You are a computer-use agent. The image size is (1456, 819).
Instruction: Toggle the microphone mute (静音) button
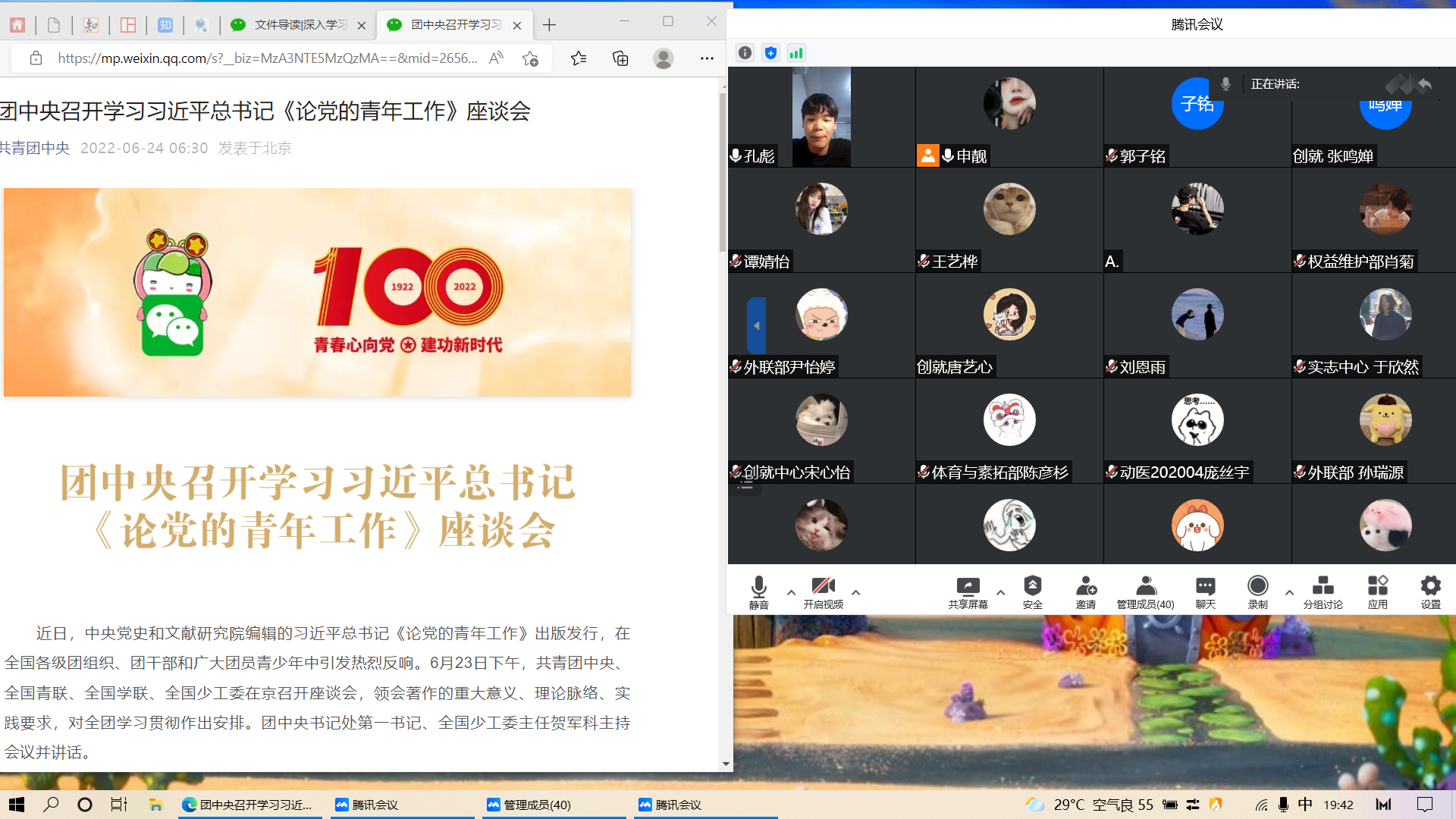coord(758,586)
